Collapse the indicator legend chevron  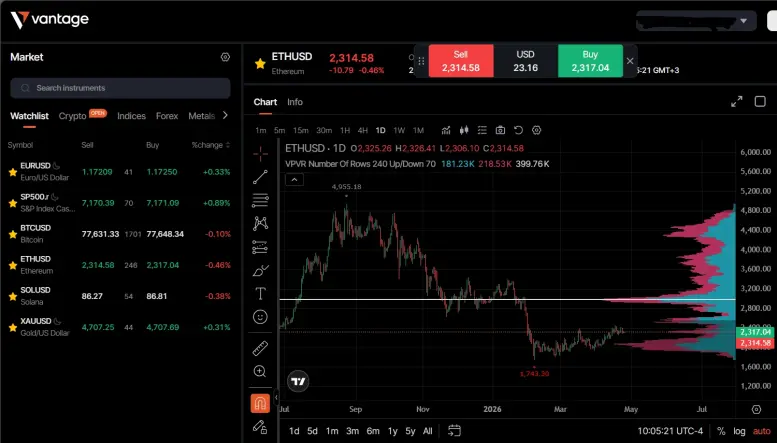coord(294,180)
